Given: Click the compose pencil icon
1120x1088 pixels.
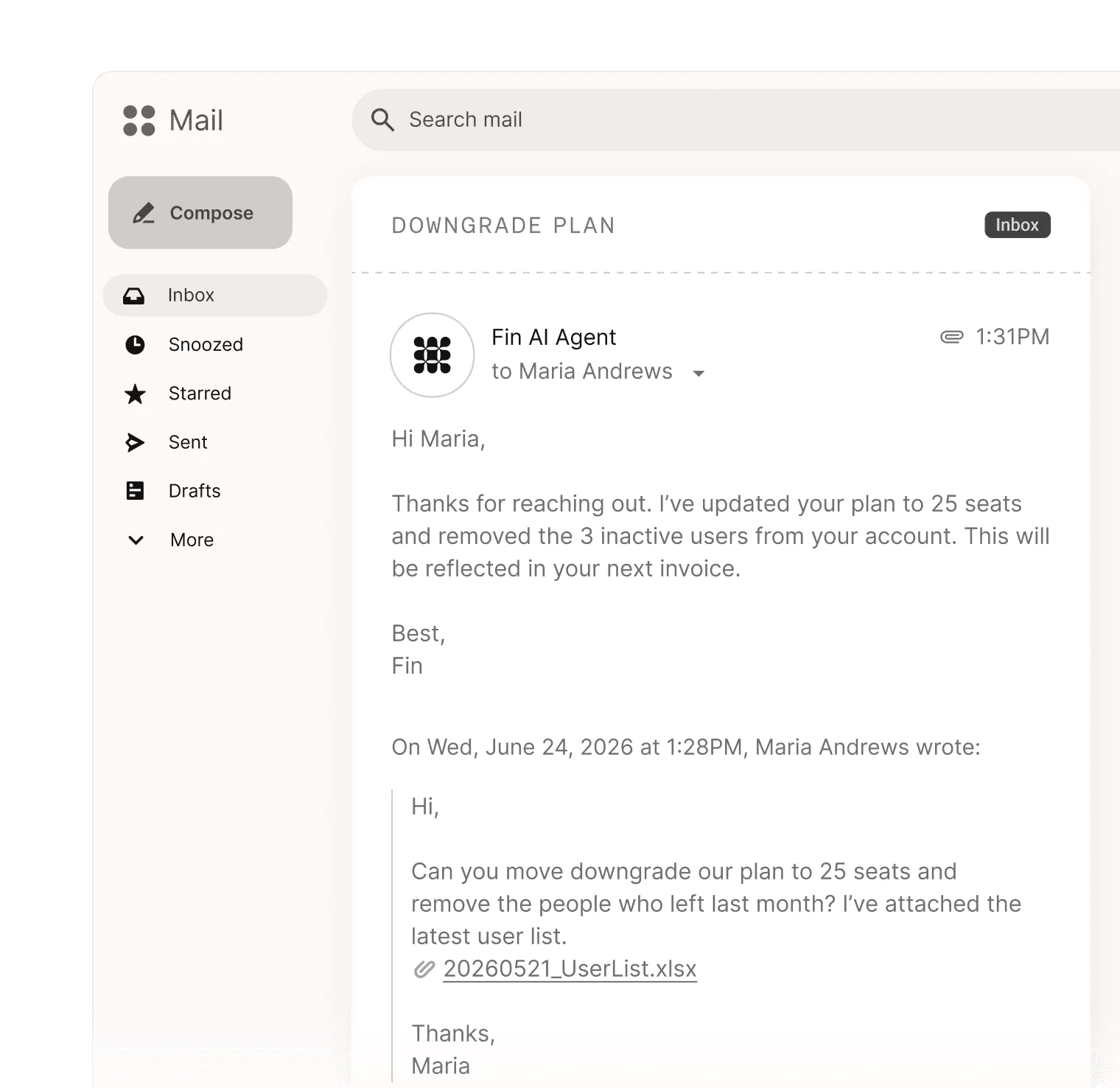Looking at the screenshot, I should pos(144,213).
